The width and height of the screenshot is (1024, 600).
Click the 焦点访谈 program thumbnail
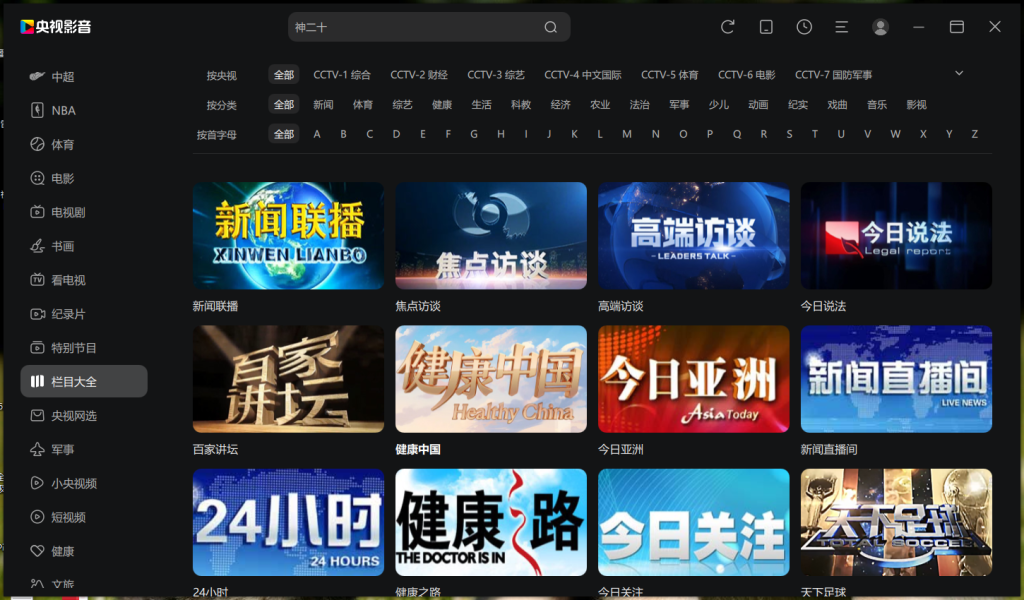click(490, 235)
